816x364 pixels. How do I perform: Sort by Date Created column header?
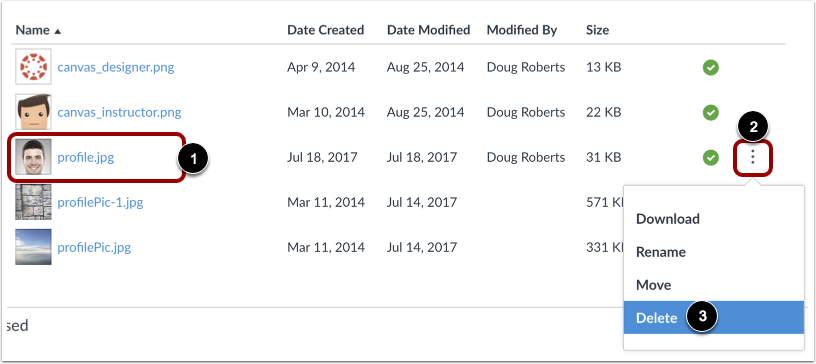[325, 30]
